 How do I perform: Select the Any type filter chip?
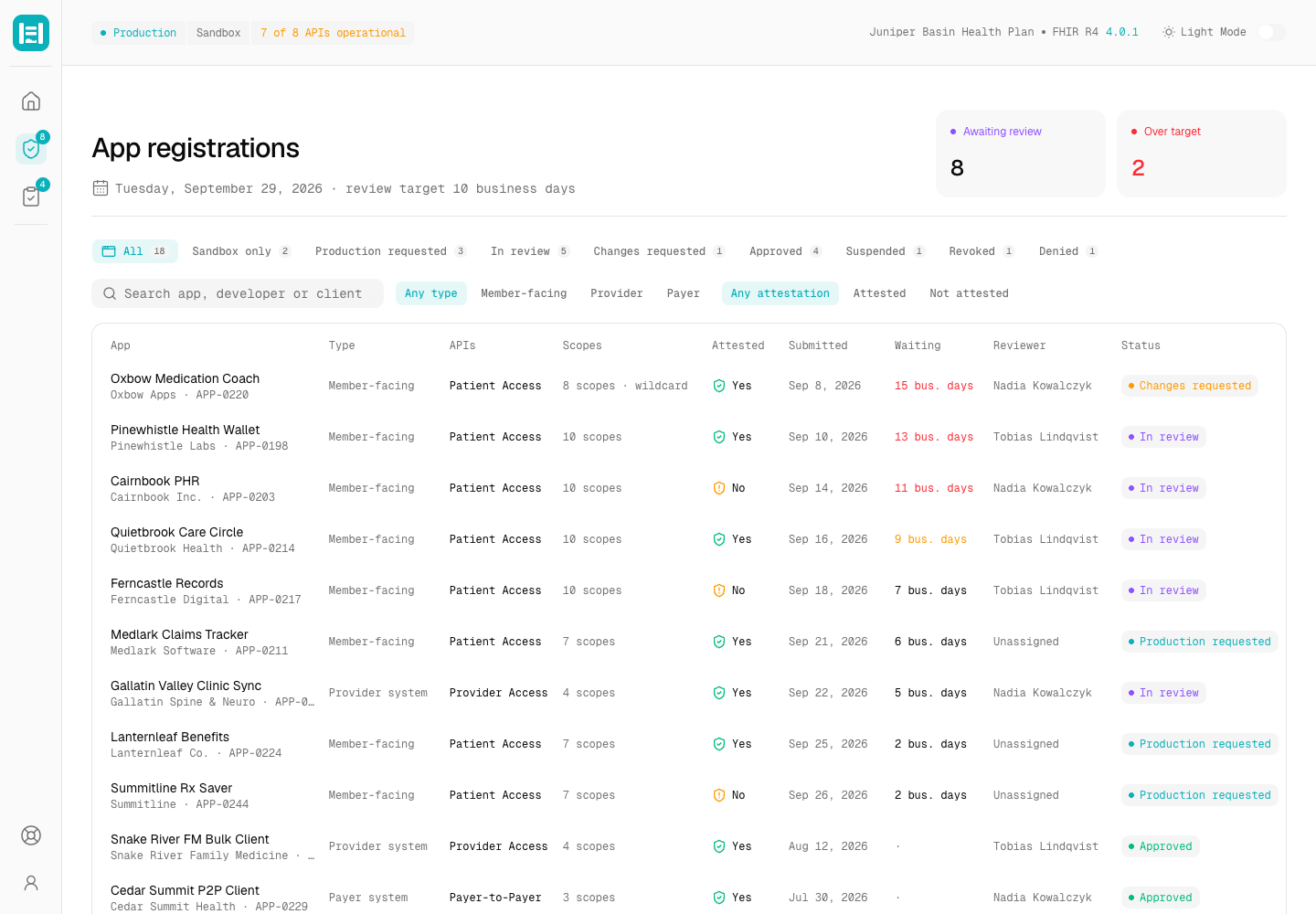pyautogui.click(x=431, y=293)
